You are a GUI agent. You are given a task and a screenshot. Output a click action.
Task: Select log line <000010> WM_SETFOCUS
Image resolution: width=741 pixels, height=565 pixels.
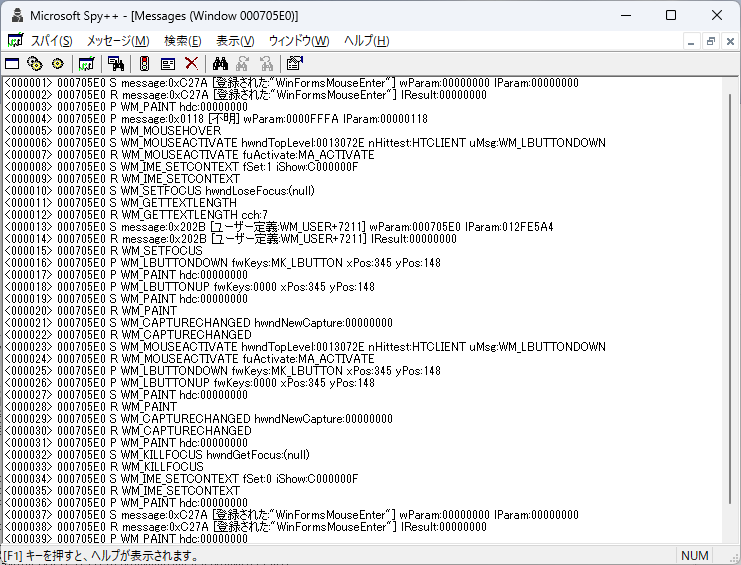point(159,191)
